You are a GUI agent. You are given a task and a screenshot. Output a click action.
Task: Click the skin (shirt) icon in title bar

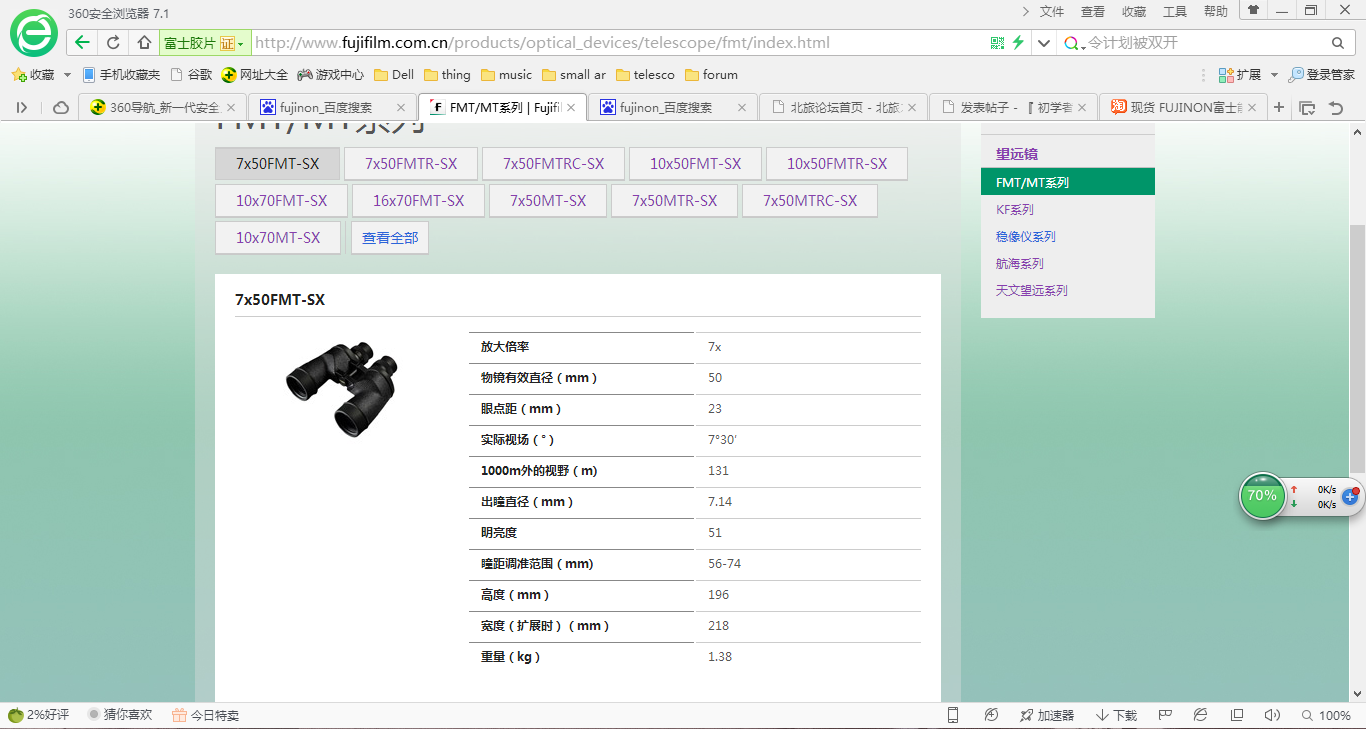coord(1253,10)
